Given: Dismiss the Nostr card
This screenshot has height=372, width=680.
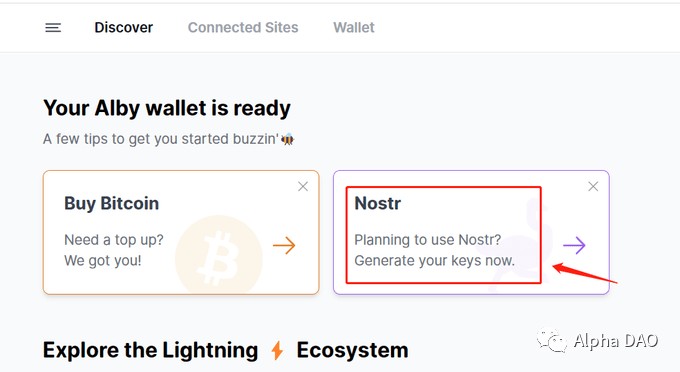Looking at the screenshot, I should point(593,186).
